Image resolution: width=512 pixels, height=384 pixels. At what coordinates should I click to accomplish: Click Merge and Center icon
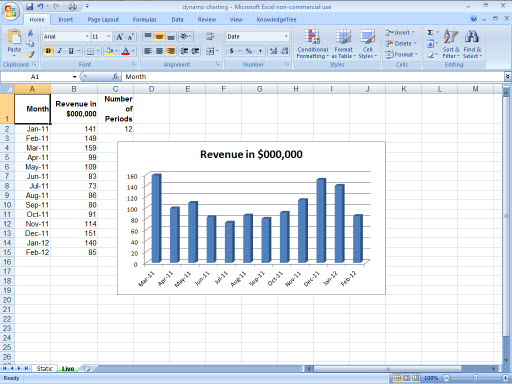[210, 51]
